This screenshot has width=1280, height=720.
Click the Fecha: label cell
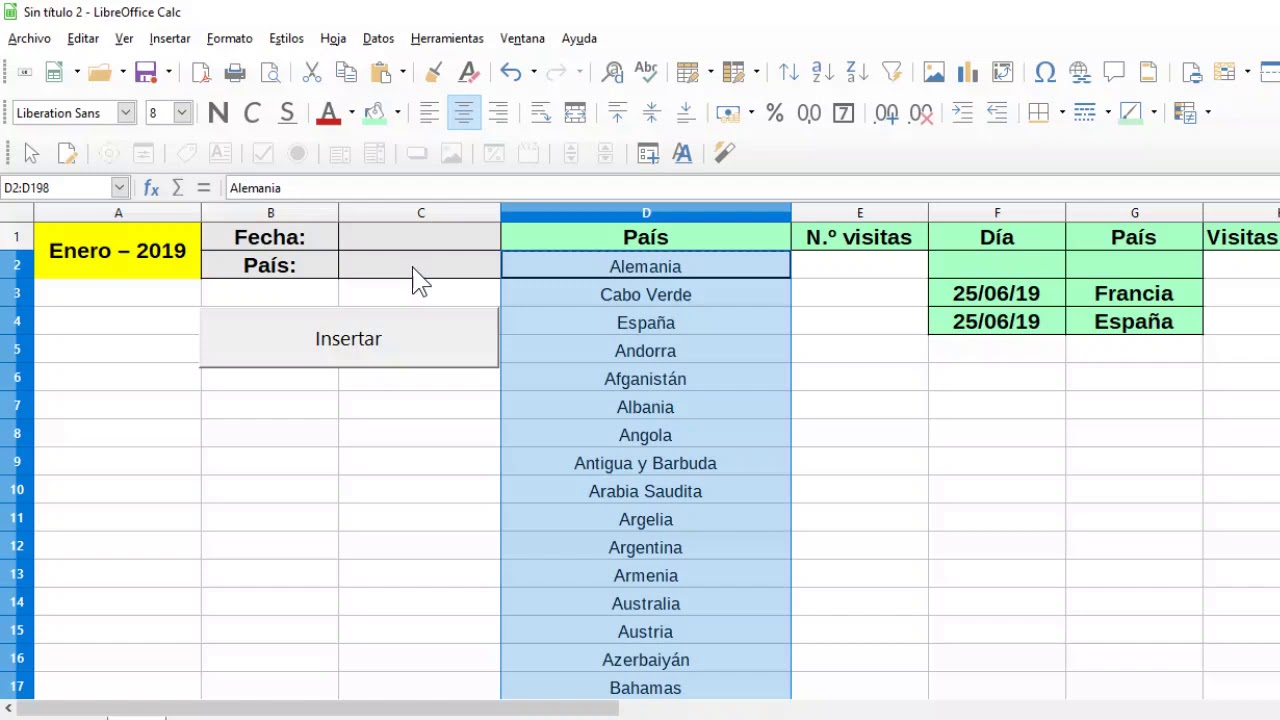pyautogui.click(x=270, y=237)
